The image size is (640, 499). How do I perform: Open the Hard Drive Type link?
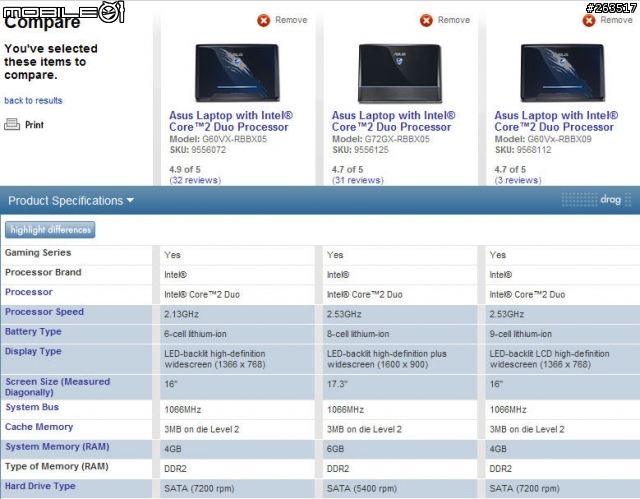(x=40, y=486)
